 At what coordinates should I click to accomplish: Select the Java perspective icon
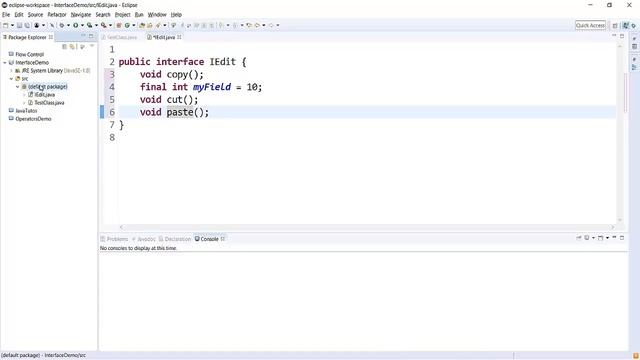point(626,25)
